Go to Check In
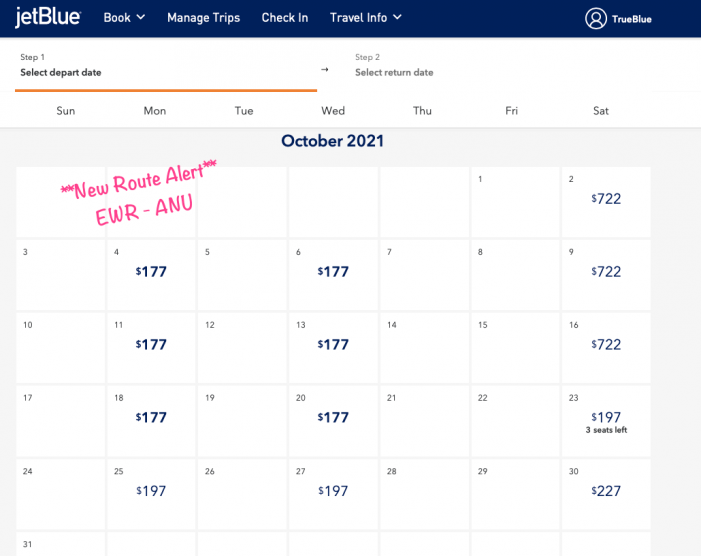The width and height of the screenshot is (701, 556). coord(285,18)
